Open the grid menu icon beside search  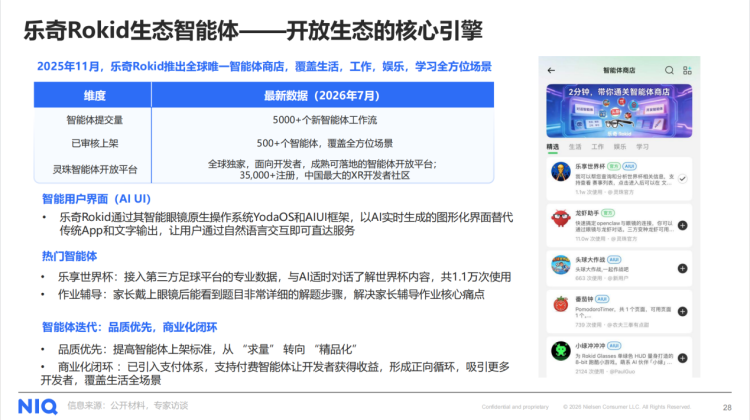pyautogui.click(x=687, y=70)
